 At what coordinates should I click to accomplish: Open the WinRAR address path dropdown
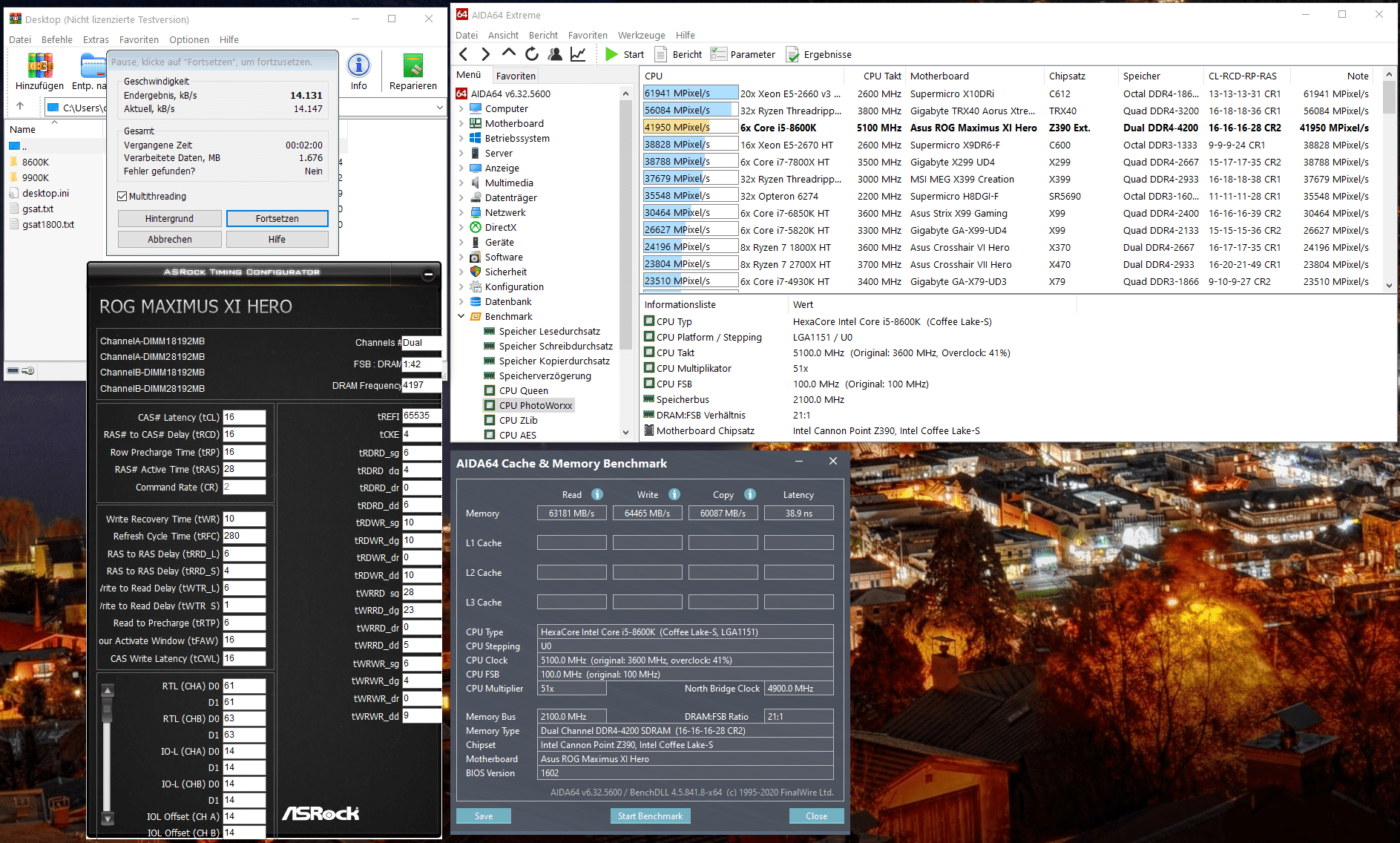(439, 108)
